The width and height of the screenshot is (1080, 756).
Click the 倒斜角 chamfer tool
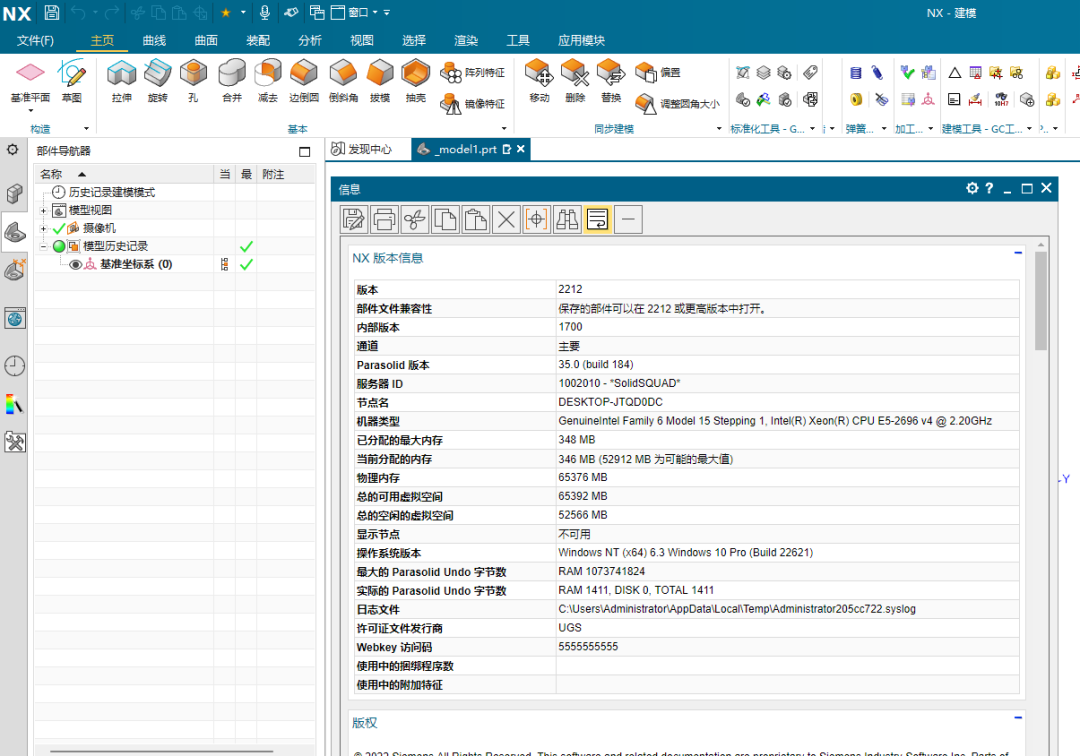click(x=343, y=81)
